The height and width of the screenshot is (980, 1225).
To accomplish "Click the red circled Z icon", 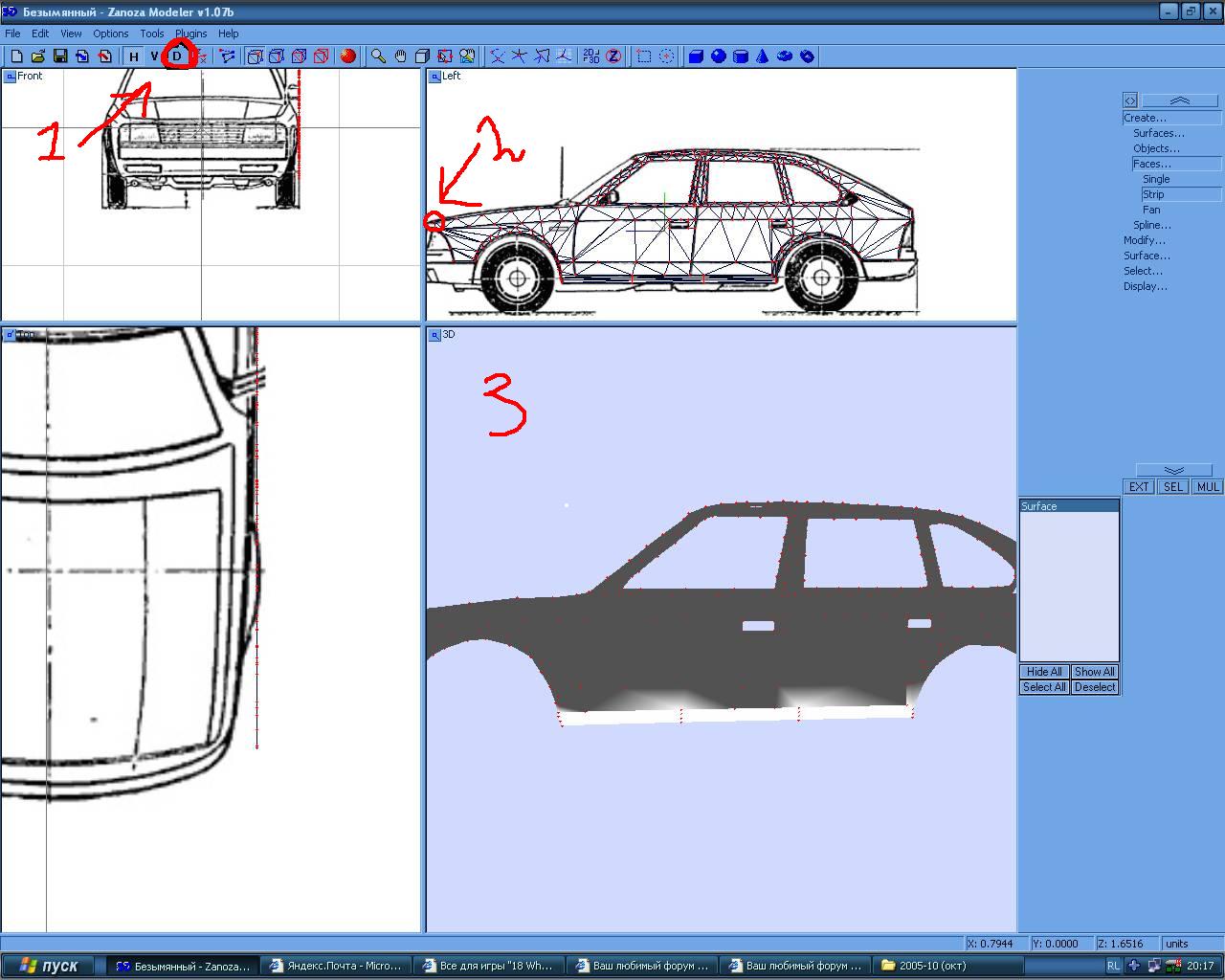I will pyautogui.click(x=613, y=56).
